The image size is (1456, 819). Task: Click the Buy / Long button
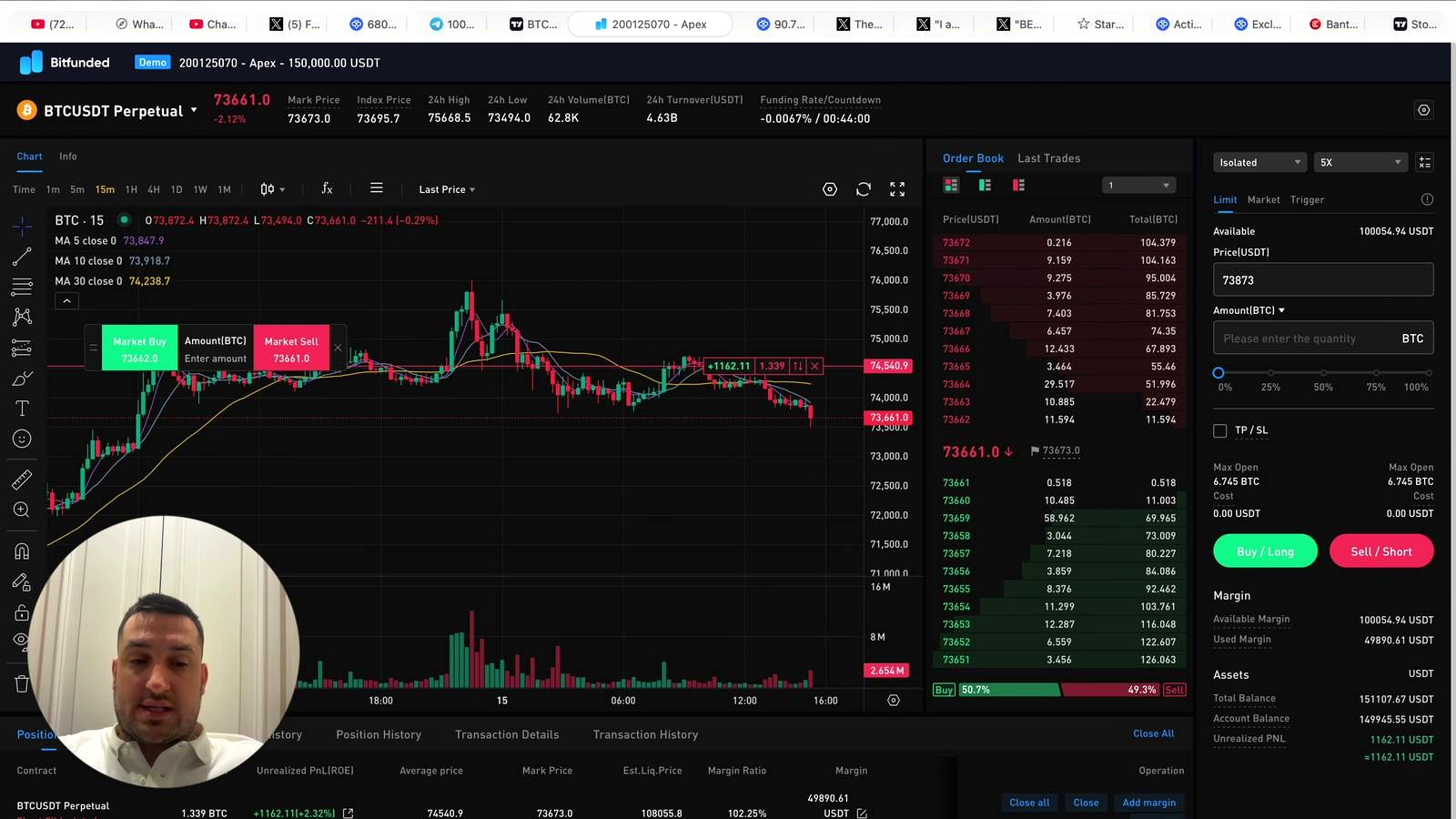point(1265,551)
